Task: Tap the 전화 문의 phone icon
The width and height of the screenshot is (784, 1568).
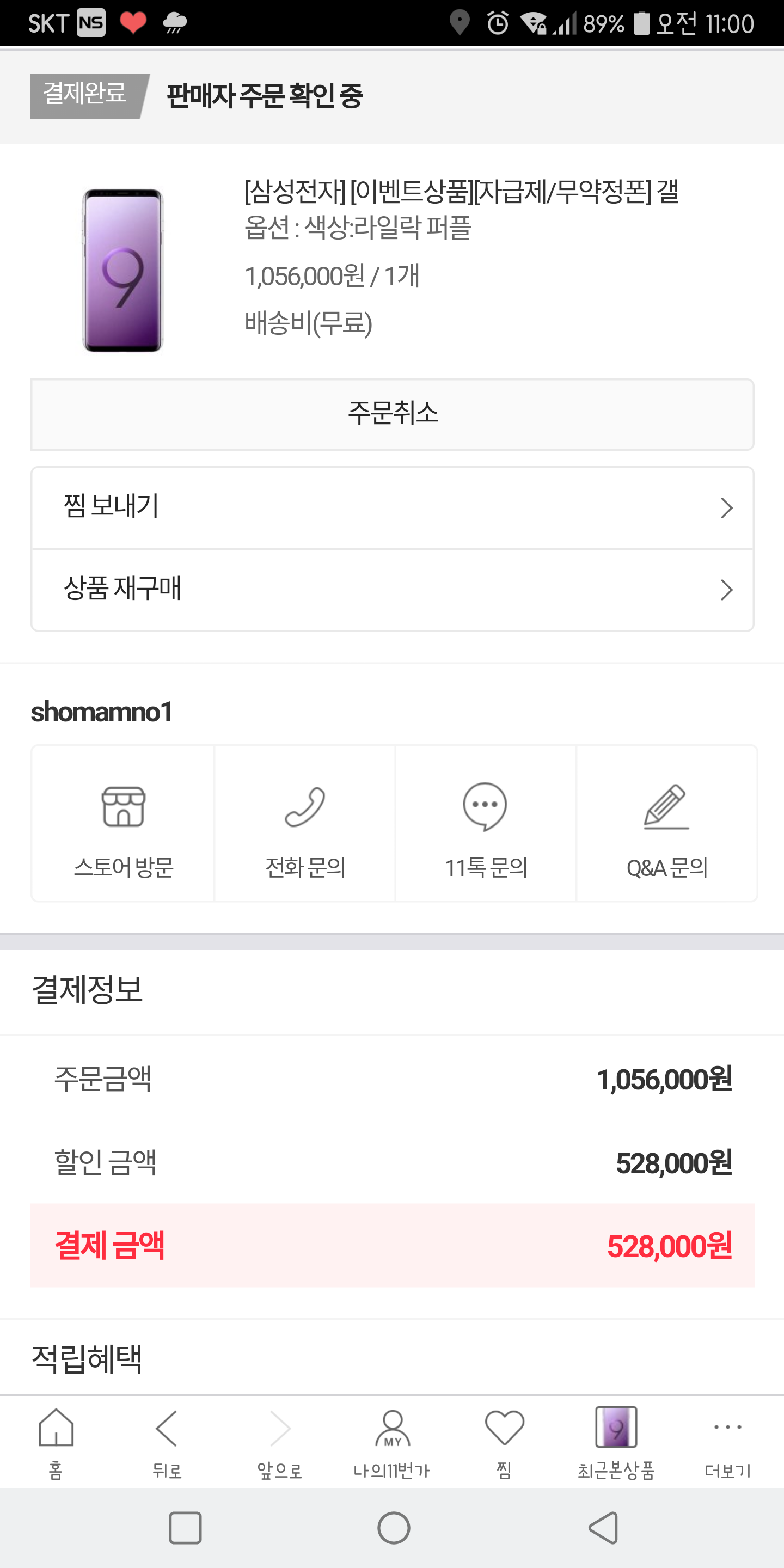Action: coord(305,806)
